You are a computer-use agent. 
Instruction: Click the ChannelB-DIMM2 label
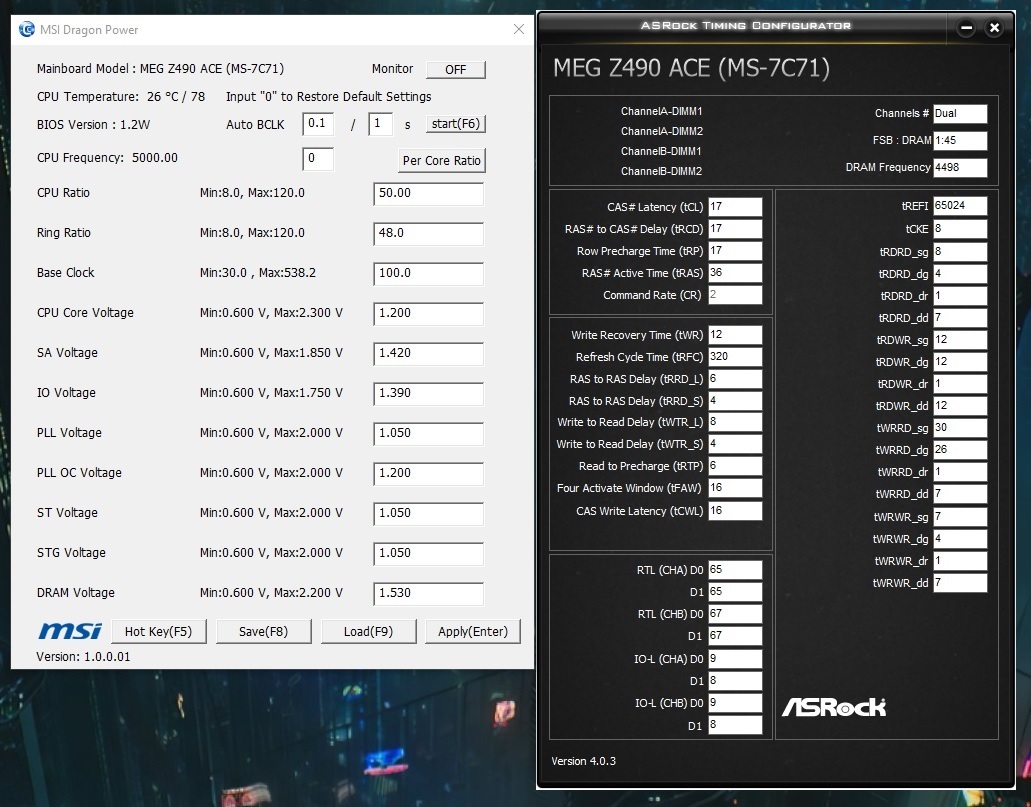point(661,172)
